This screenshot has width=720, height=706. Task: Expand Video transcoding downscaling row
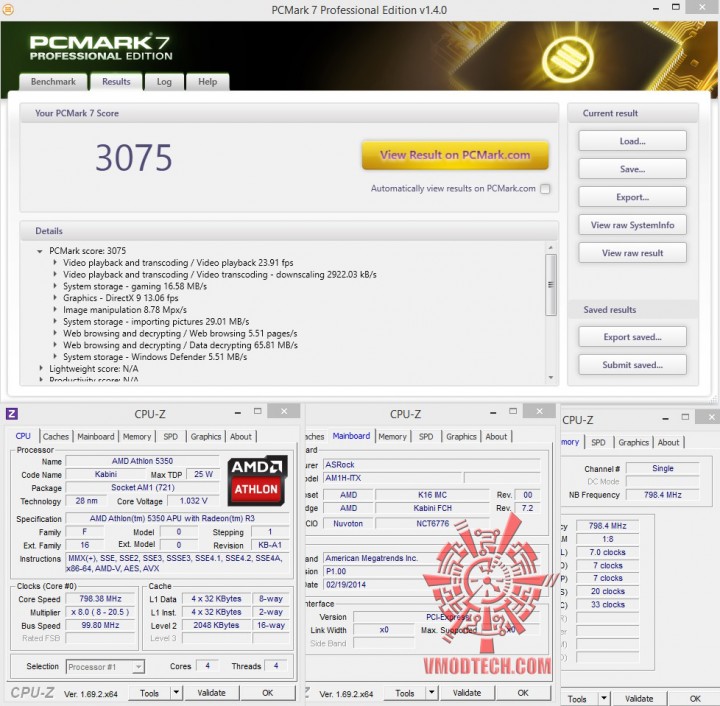(55, 275)
